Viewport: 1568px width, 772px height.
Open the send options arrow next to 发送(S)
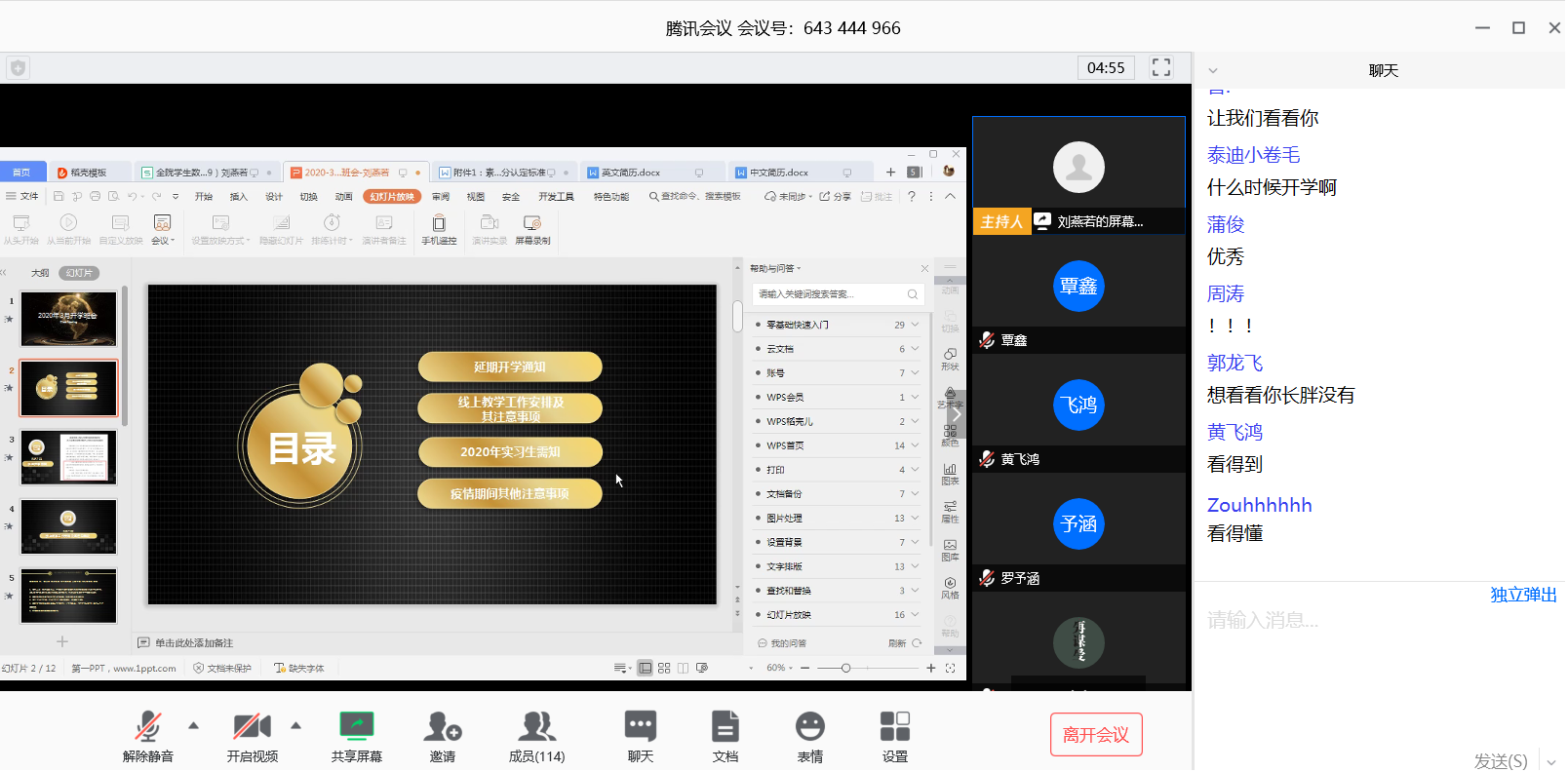point(1550,761)
